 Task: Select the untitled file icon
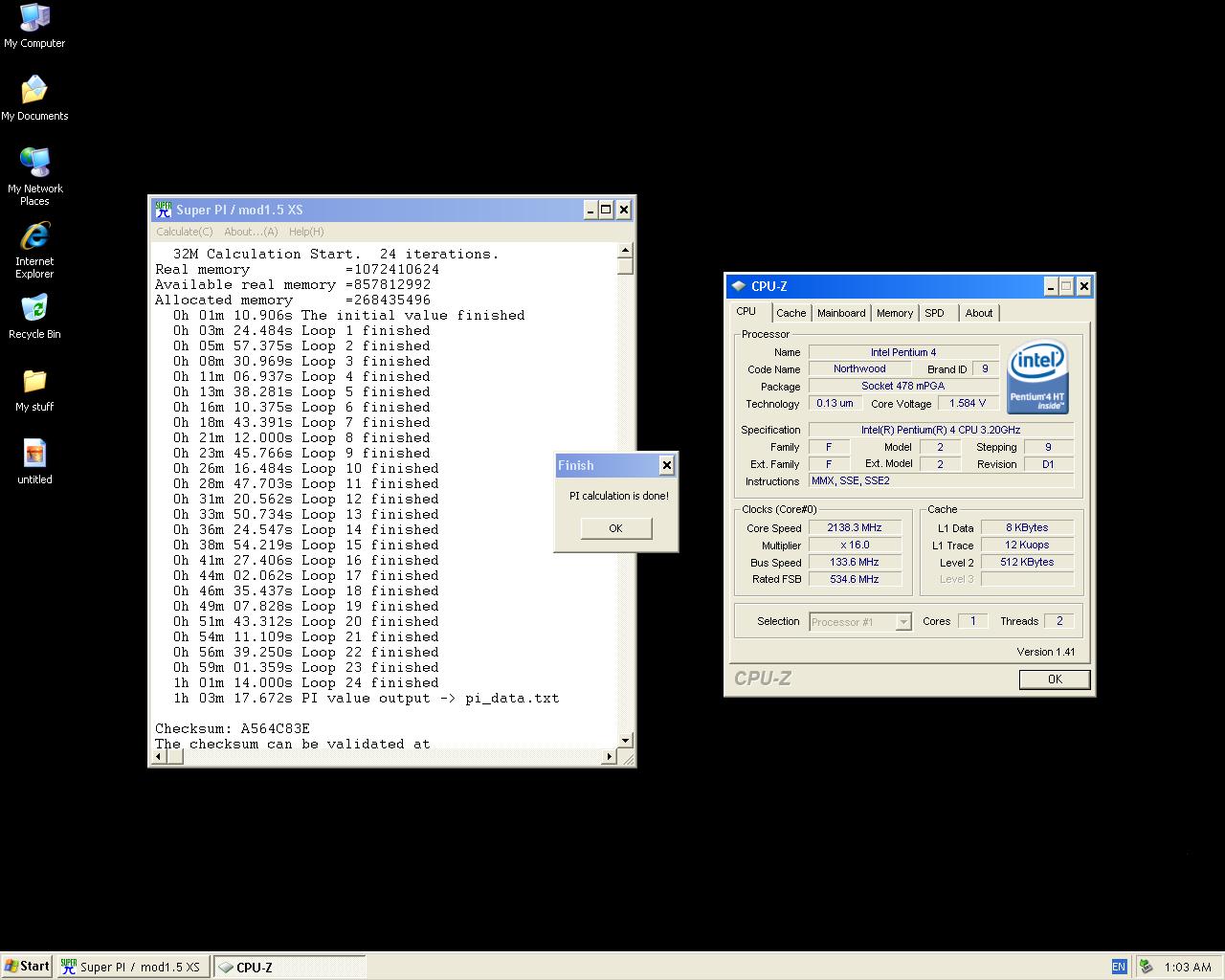(x=34, y=462)
